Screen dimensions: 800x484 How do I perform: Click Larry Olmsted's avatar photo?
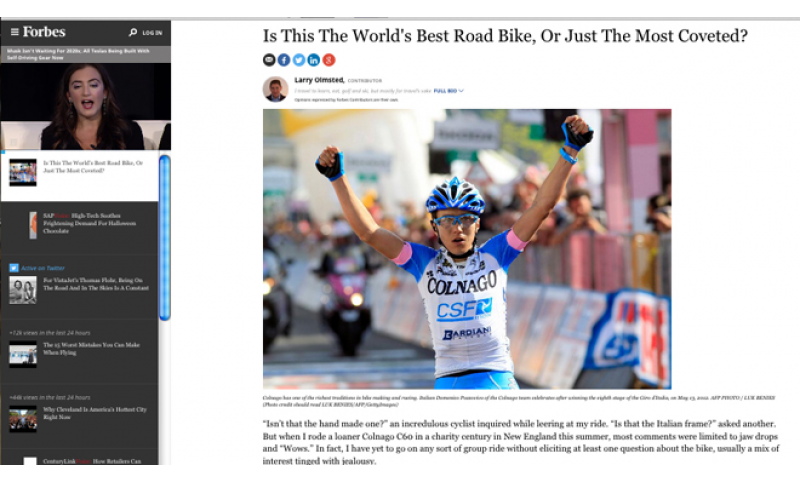[276, 89]
